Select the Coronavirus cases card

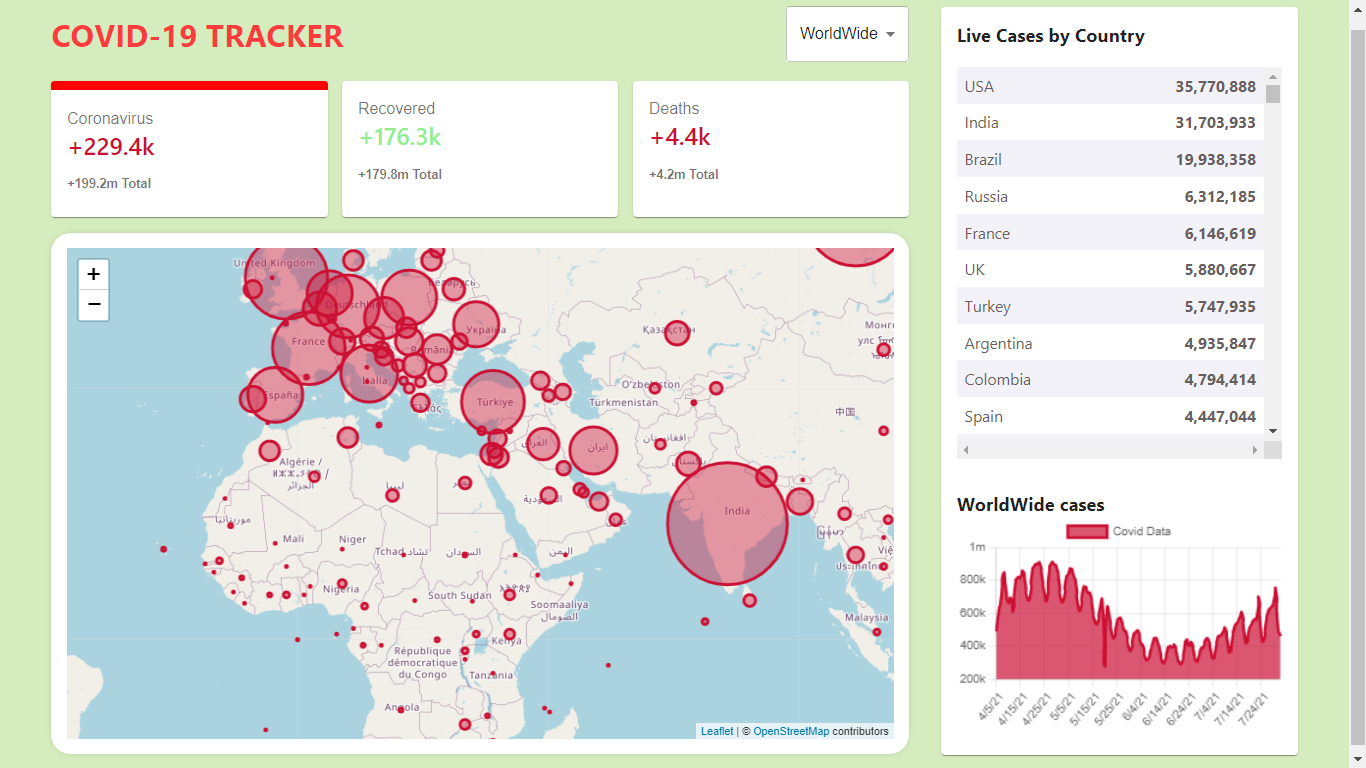pyautogui.click(x=189, y=149)
